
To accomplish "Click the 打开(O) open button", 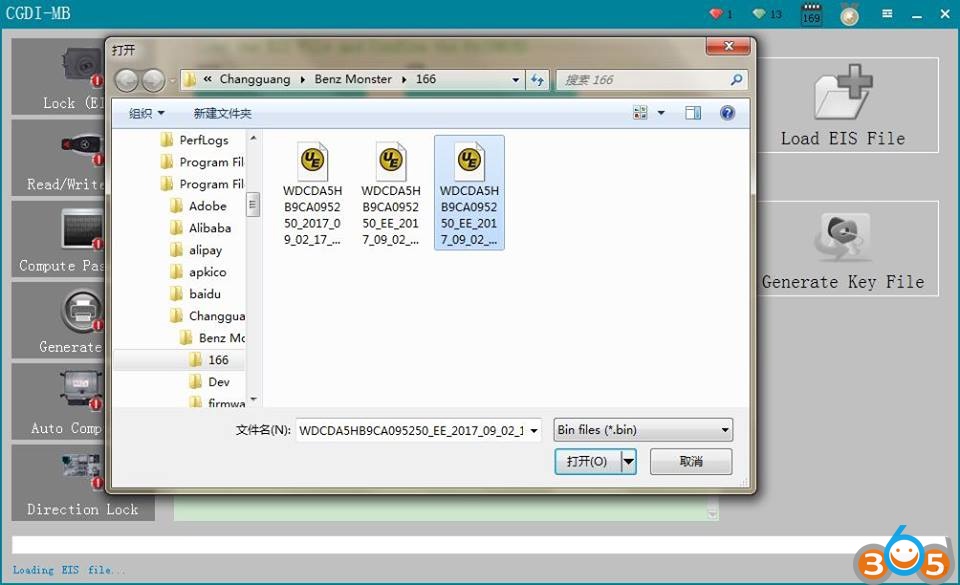I will coord(587,461).
